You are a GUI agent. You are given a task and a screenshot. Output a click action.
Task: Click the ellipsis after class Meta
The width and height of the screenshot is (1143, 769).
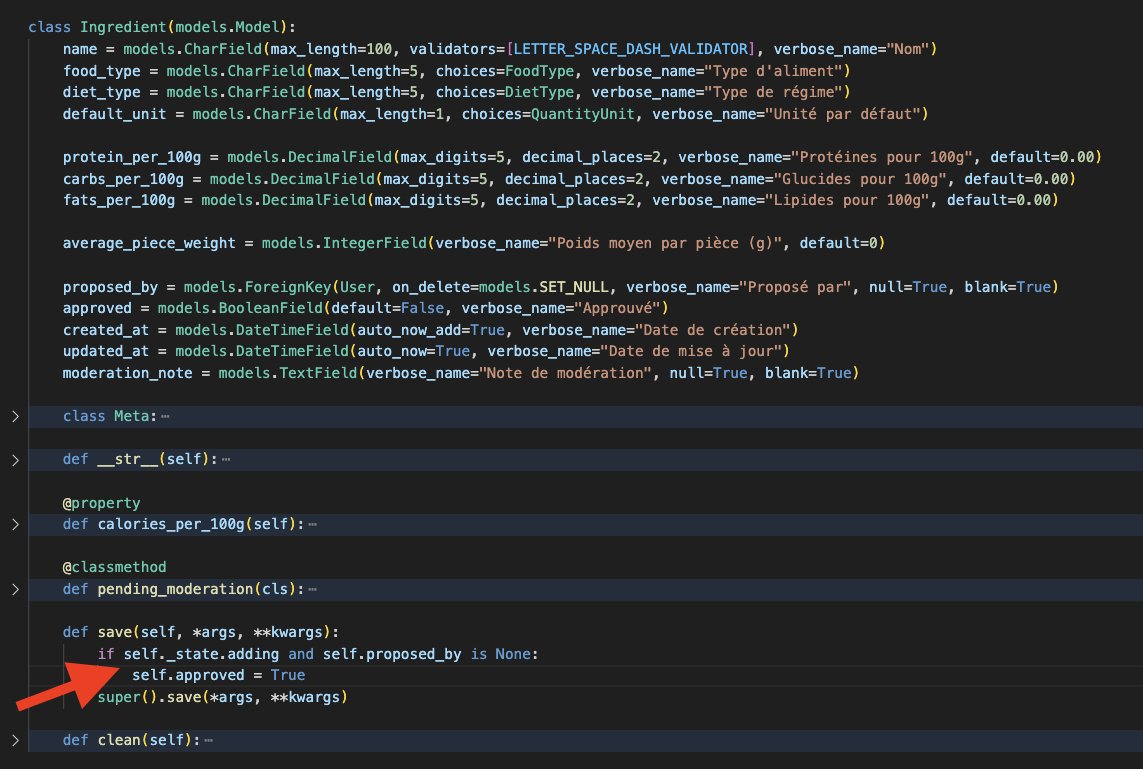point(165,416)
